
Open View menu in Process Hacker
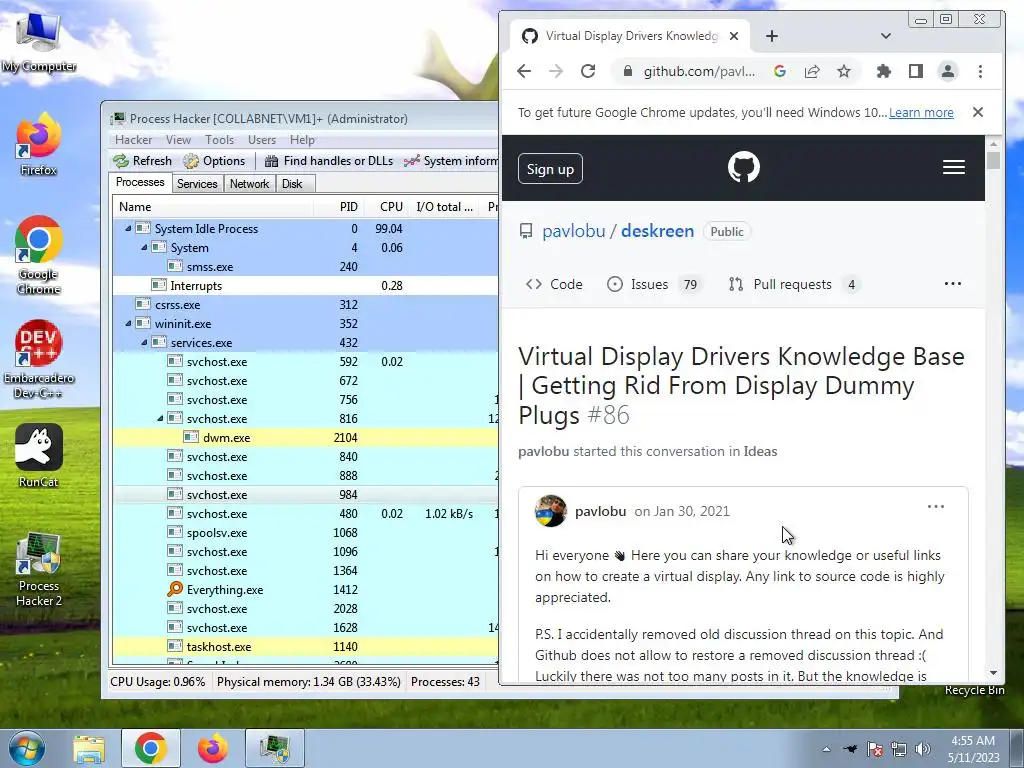click(x=178, y=140)
